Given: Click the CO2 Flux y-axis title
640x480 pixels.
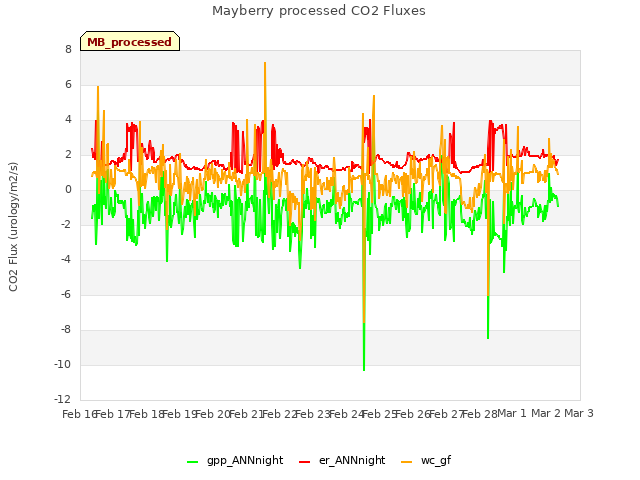Looking at the screenshot, I should point(13,227).
